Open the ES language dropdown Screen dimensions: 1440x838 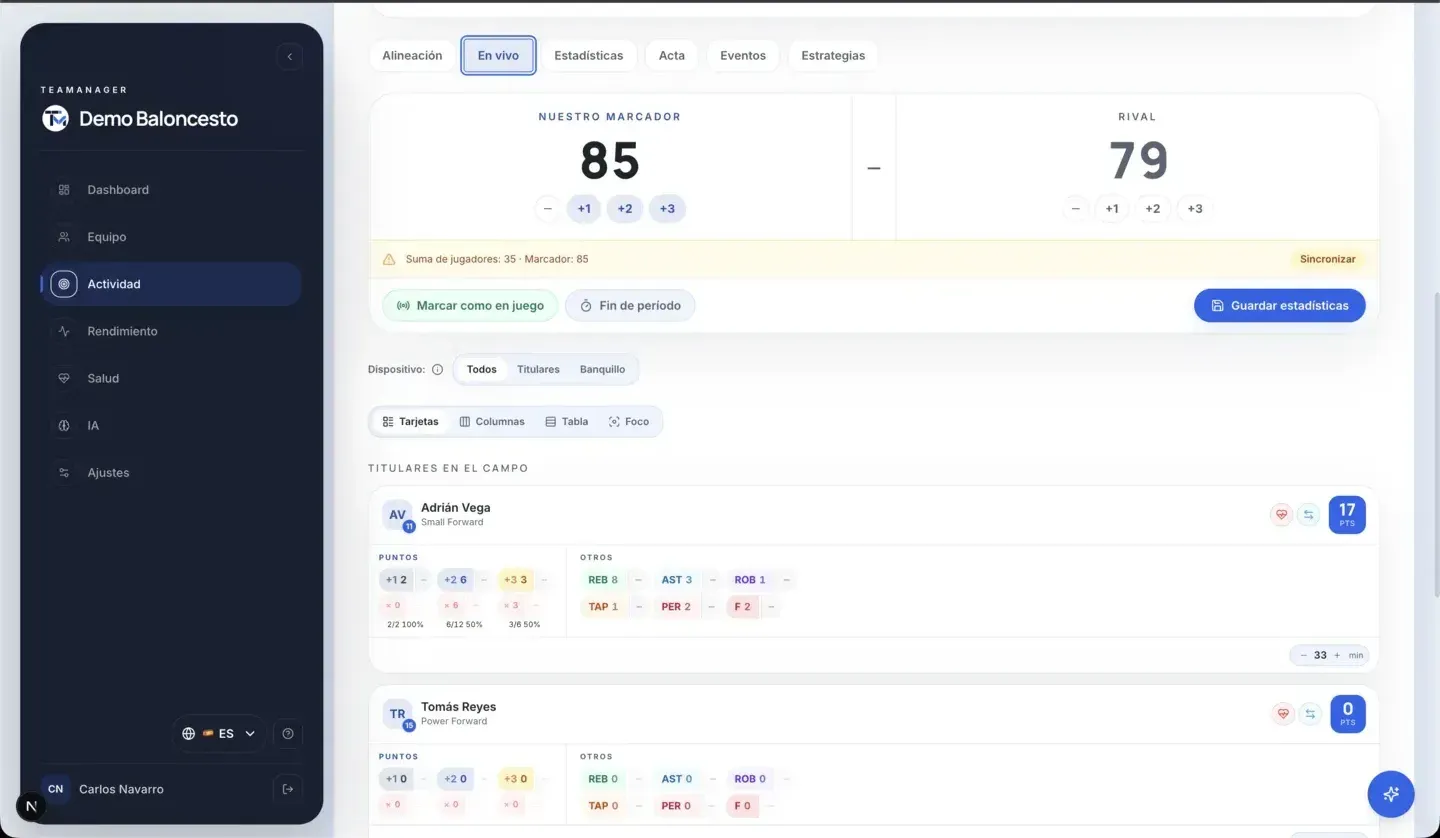tap(219, 734)
